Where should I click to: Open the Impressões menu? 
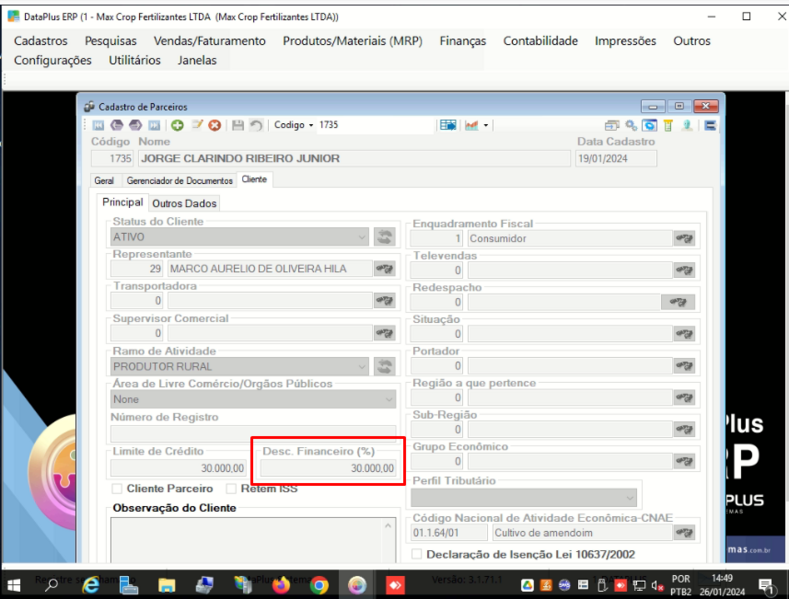[625, 41]
